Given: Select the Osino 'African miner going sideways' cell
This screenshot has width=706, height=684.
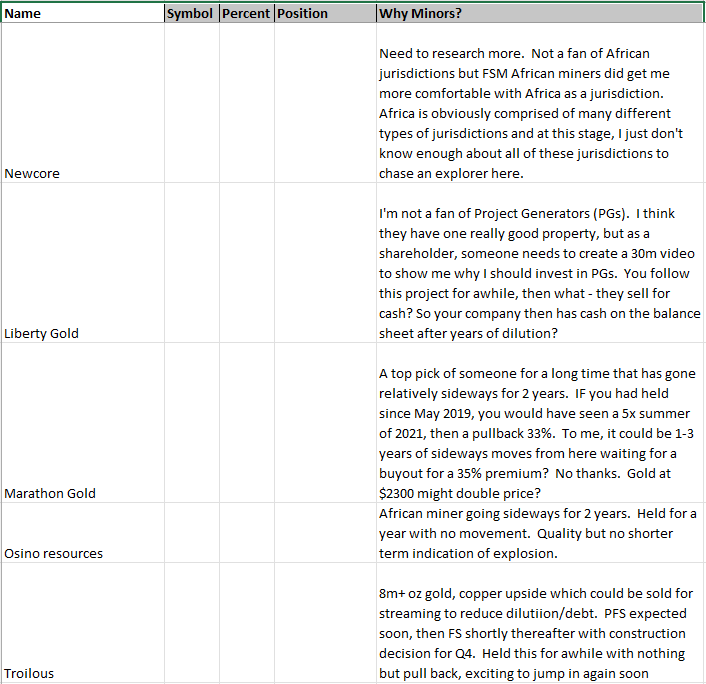Looking at the screenshot, I should pos(540,533).
